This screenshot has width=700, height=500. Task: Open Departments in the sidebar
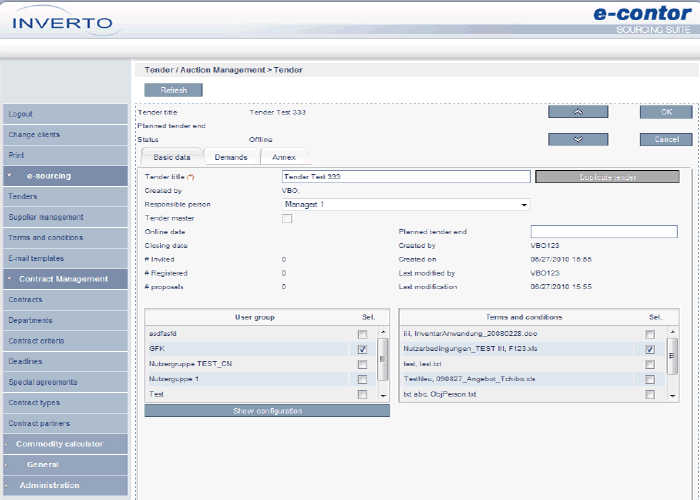(x=65, y=320)
